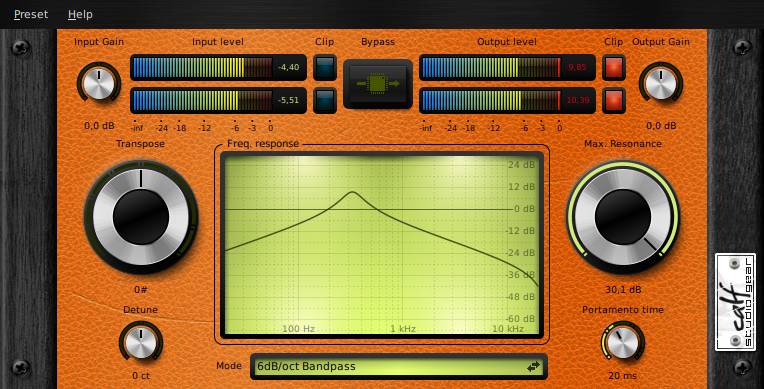
Task: Click the Calf Studio Gear logo
Action: tap(735, 302)
